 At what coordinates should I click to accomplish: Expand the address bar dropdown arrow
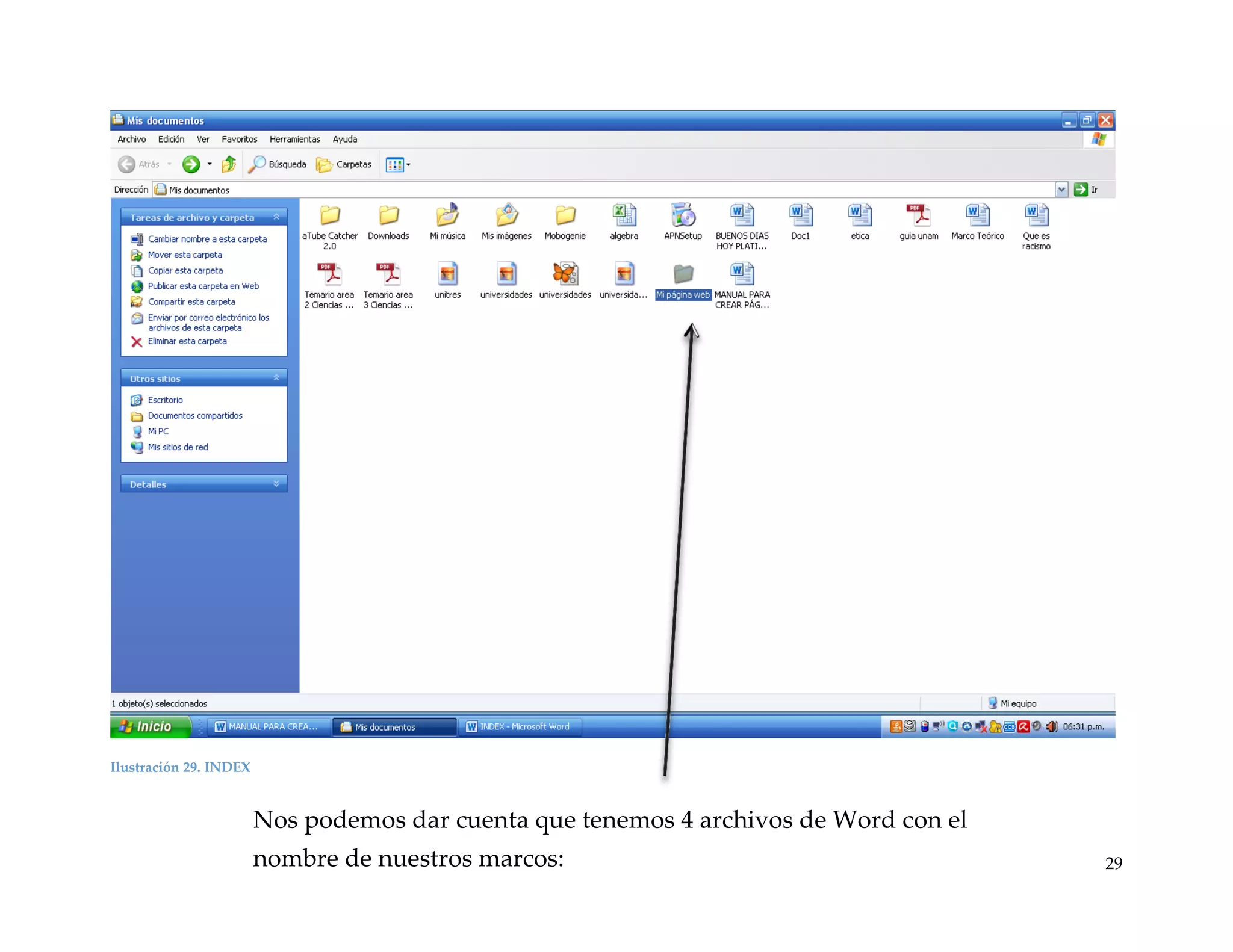[x=1061, y=190]
